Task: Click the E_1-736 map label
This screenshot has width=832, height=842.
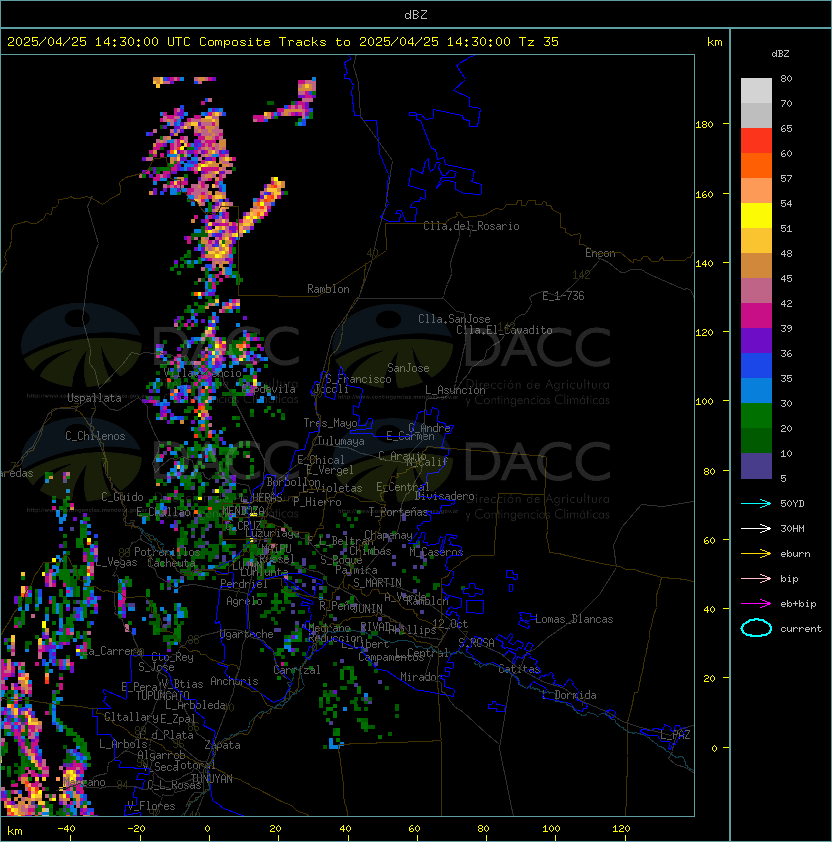Action: point(563,296)
